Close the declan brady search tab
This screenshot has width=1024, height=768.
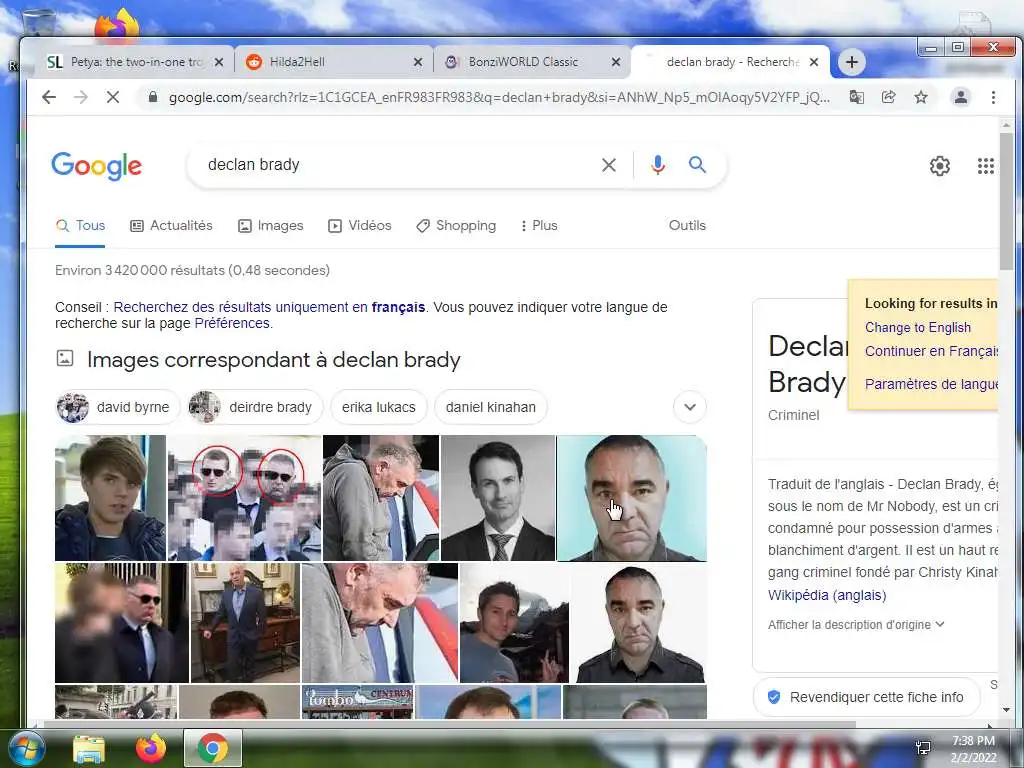point(814,62)
